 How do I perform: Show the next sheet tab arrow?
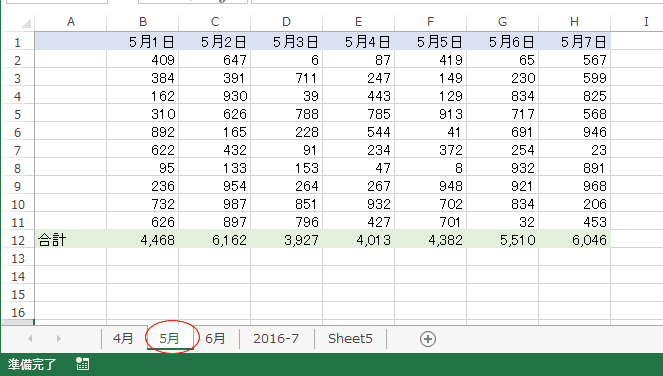tap(58, 338)
